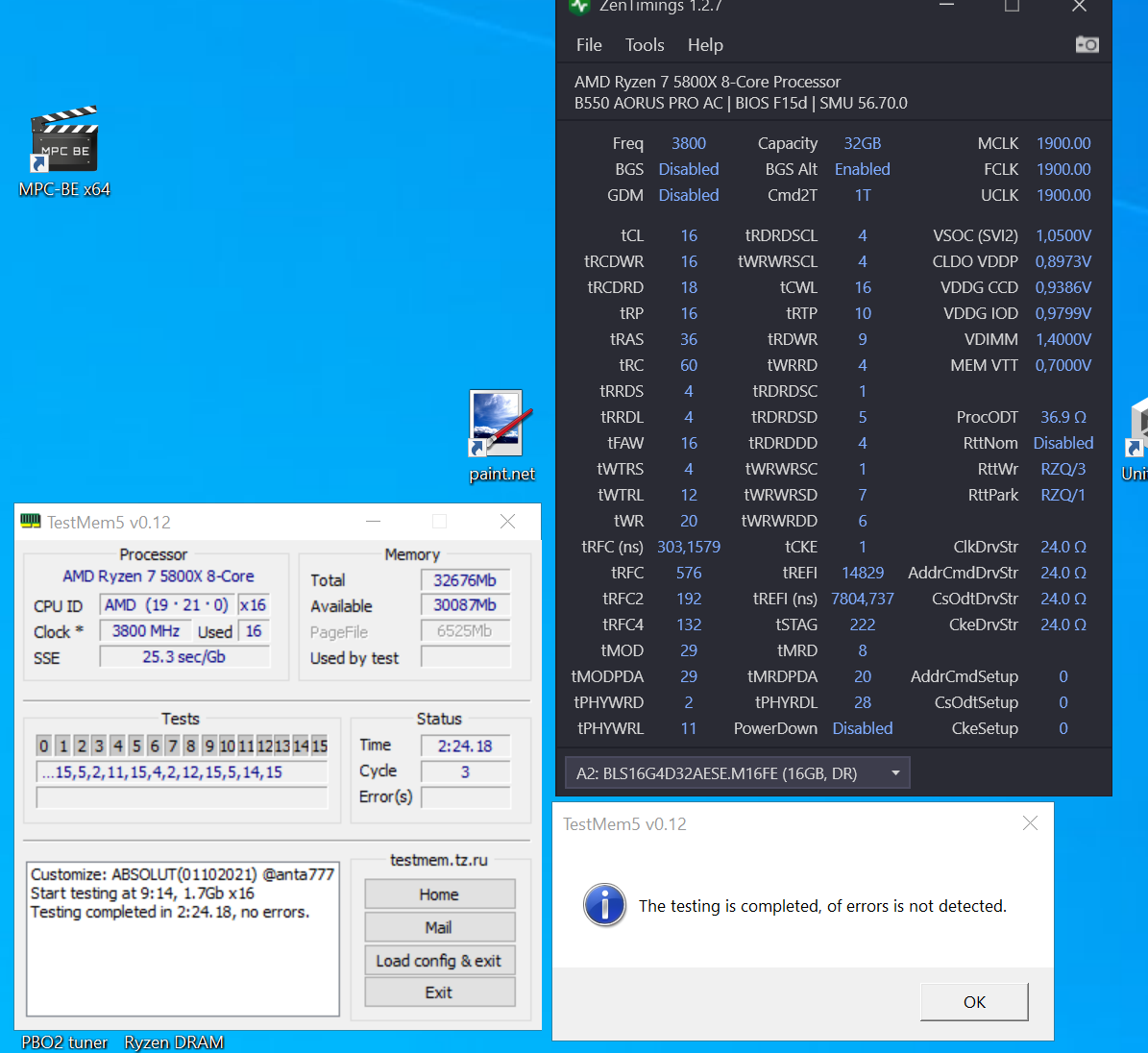
Task: Open the MPC-BE x64 desktop shortcut
Action: click(x=64, y=152)
